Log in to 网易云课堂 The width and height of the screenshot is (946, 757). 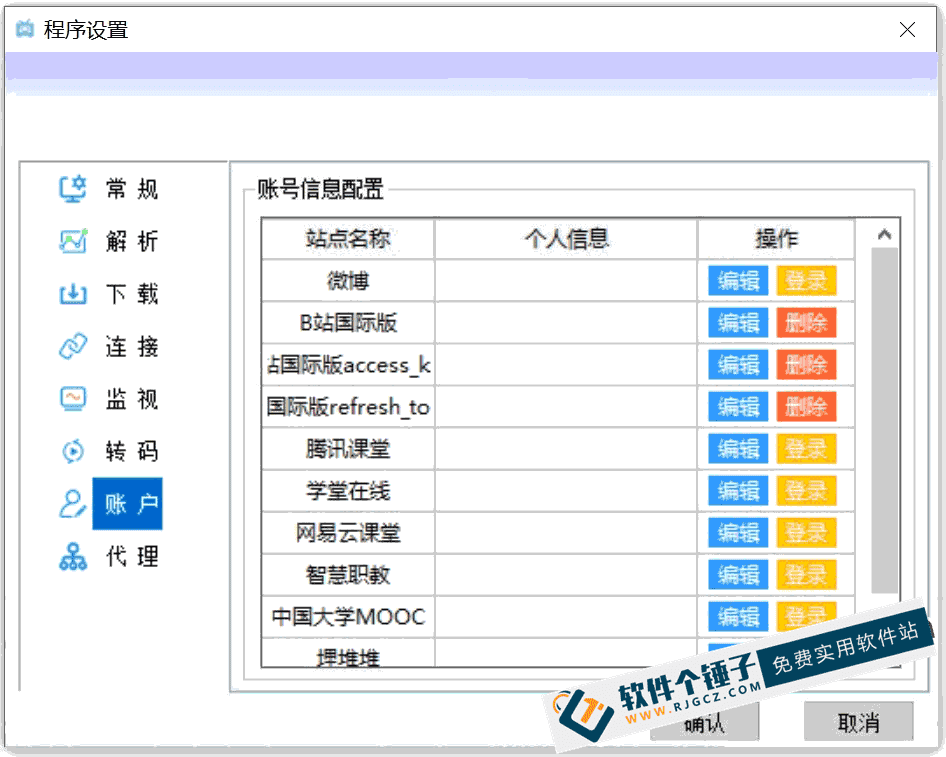[x=806, y=533]
